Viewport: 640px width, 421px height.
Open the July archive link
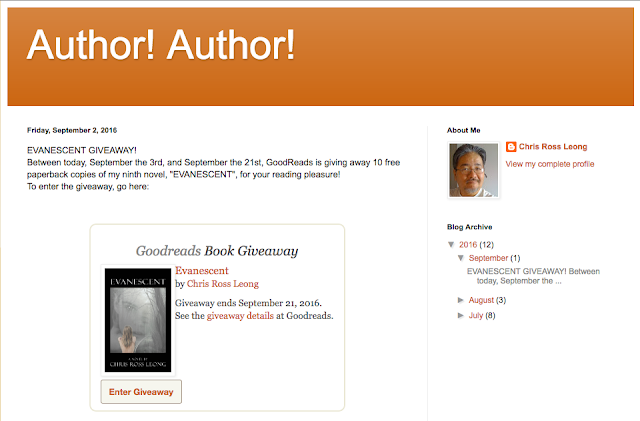pyautogui.click(x=476, y=315)
